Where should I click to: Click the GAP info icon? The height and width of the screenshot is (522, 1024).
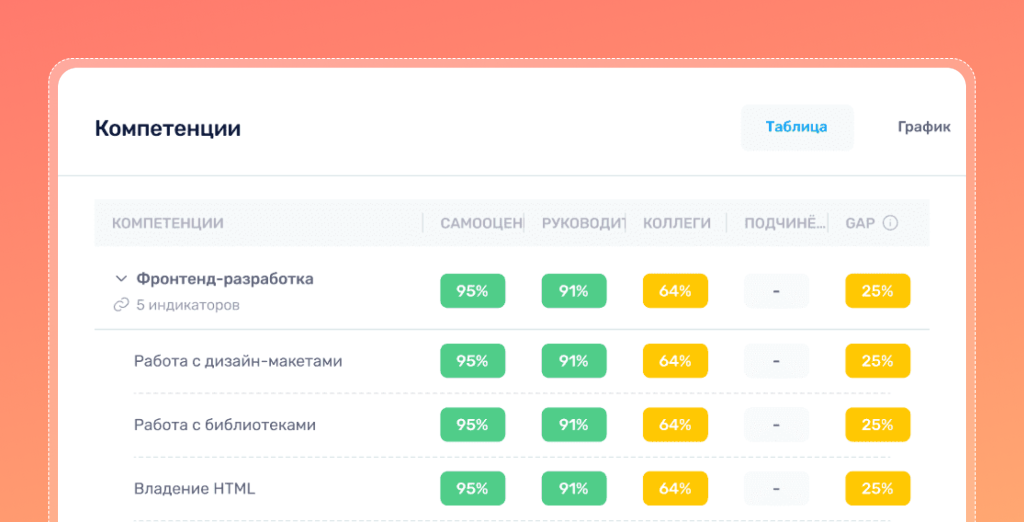(890, 223)
